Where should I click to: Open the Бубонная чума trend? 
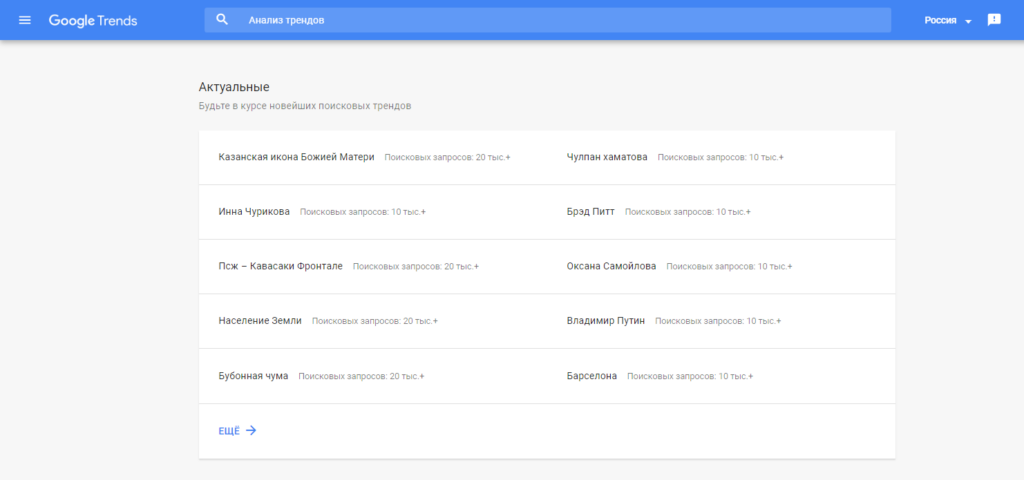click(x=253, y=376)
